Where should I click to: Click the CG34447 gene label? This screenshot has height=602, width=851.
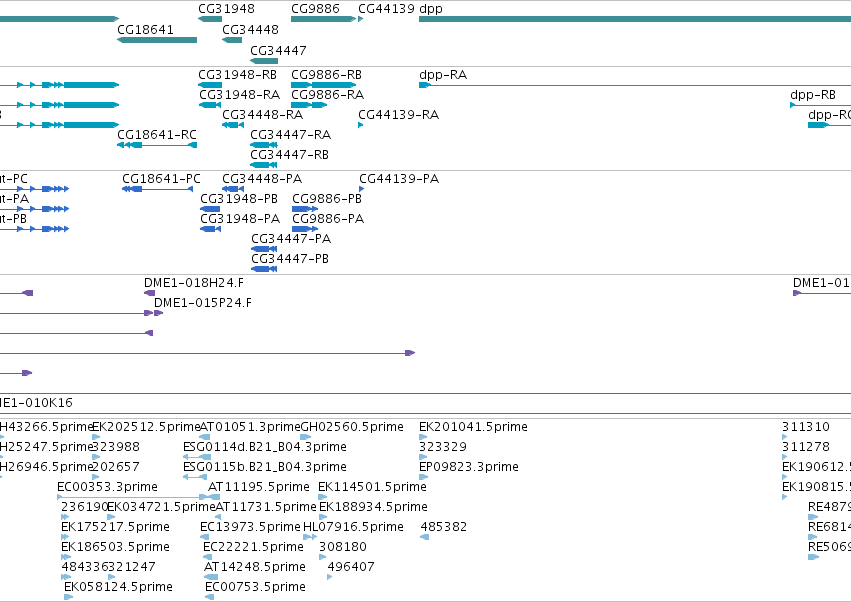coord(278,50)
